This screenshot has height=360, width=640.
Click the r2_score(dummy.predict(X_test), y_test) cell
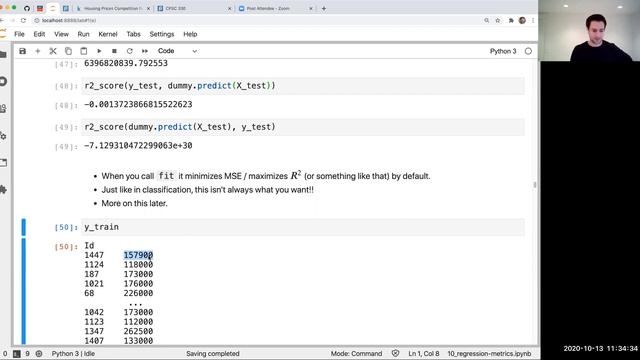tap(303, 127)
